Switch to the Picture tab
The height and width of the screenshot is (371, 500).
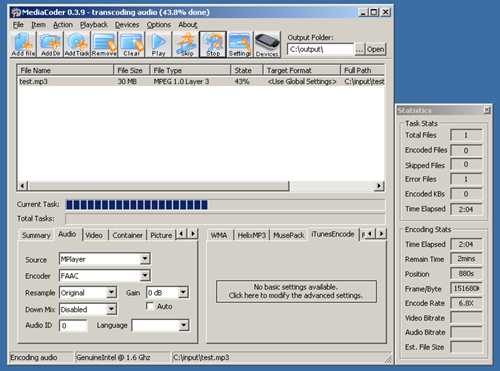click(161, 235)
